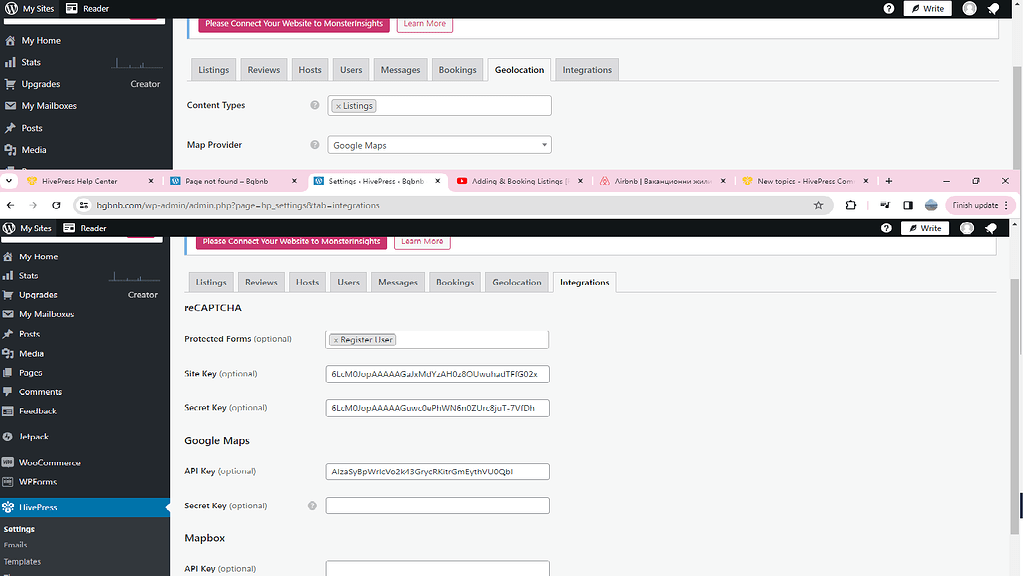
Task: Click the browser address bar URL
Action: click(x=238, y=205)
